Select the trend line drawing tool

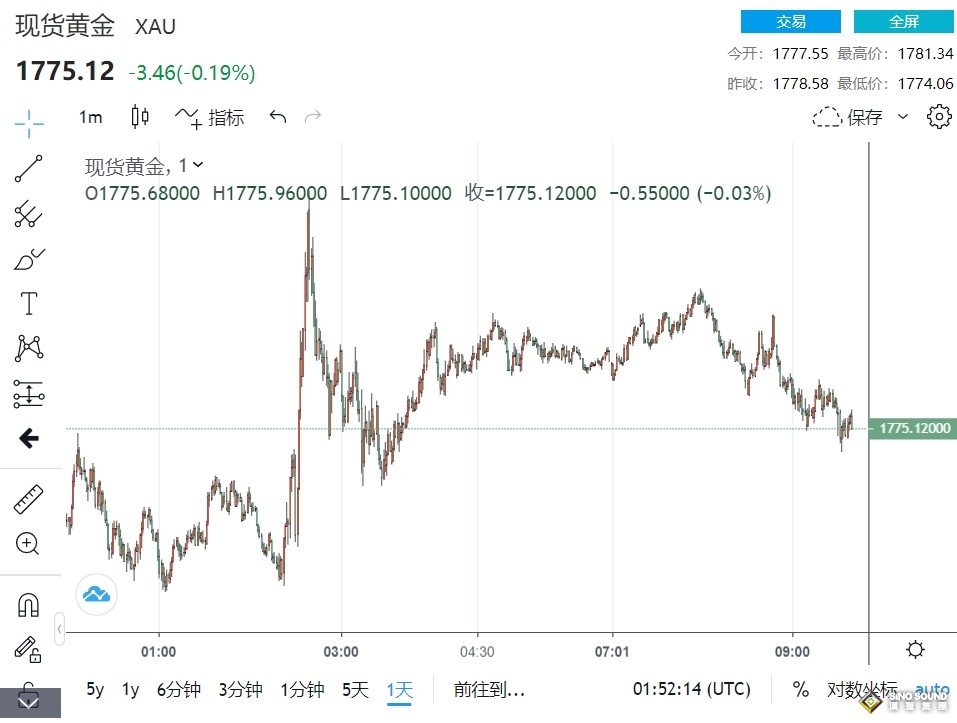29,169
